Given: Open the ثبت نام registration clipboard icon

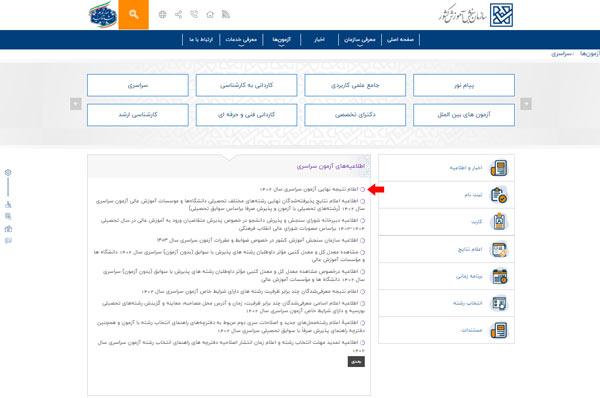Looking at the screenshot, I should point(499,195).
